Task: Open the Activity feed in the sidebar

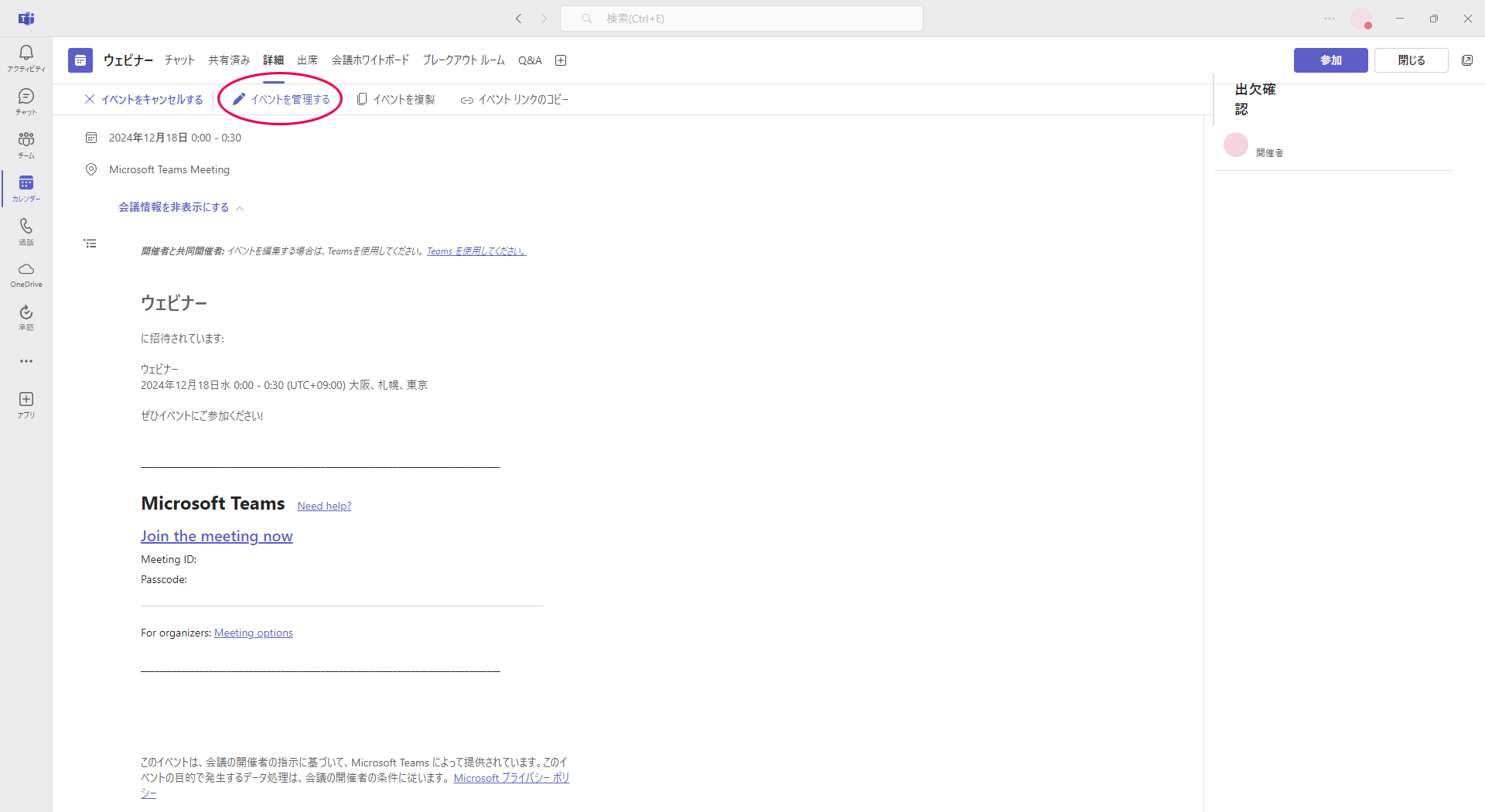Action: click(26, 57)
